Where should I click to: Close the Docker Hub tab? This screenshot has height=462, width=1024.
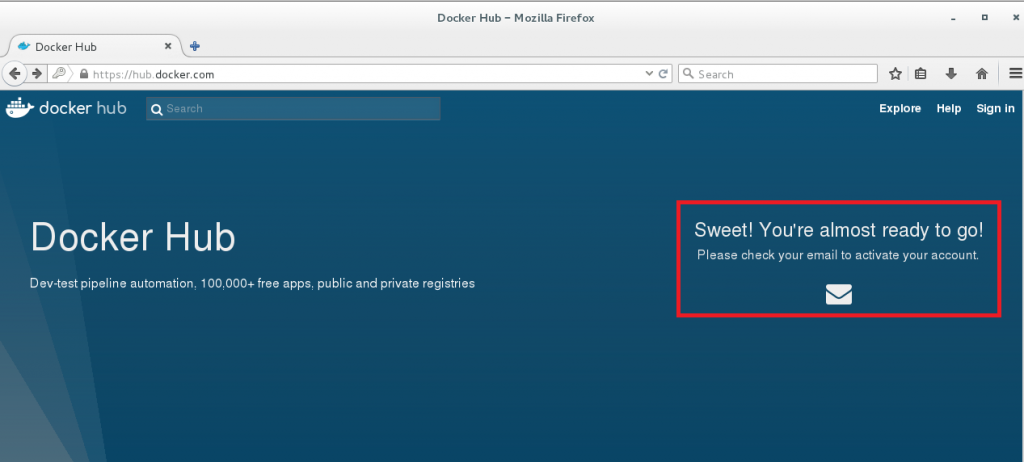[x=168, y=46]
